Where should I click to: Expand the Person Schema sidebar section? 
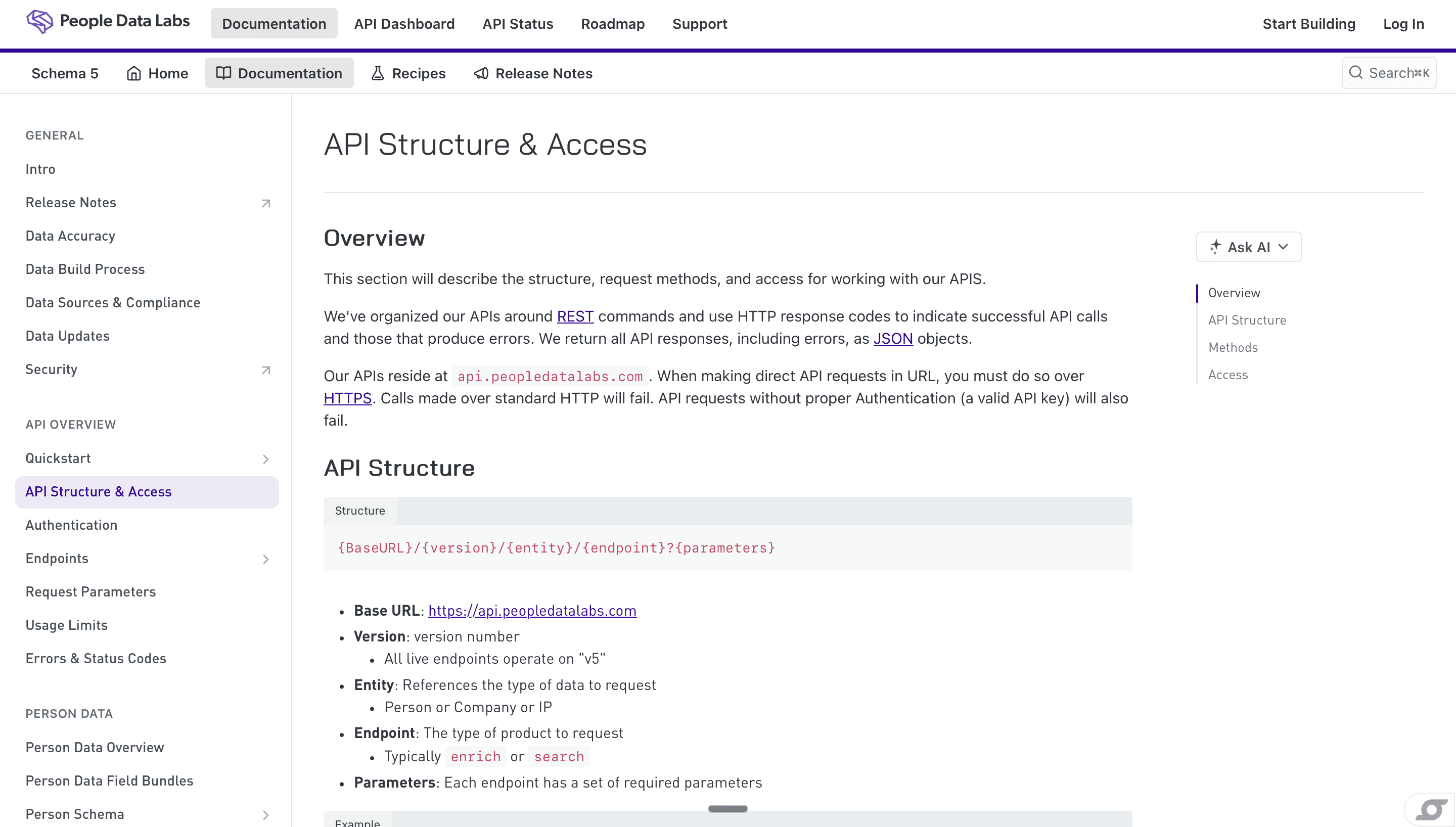point(266,815)
